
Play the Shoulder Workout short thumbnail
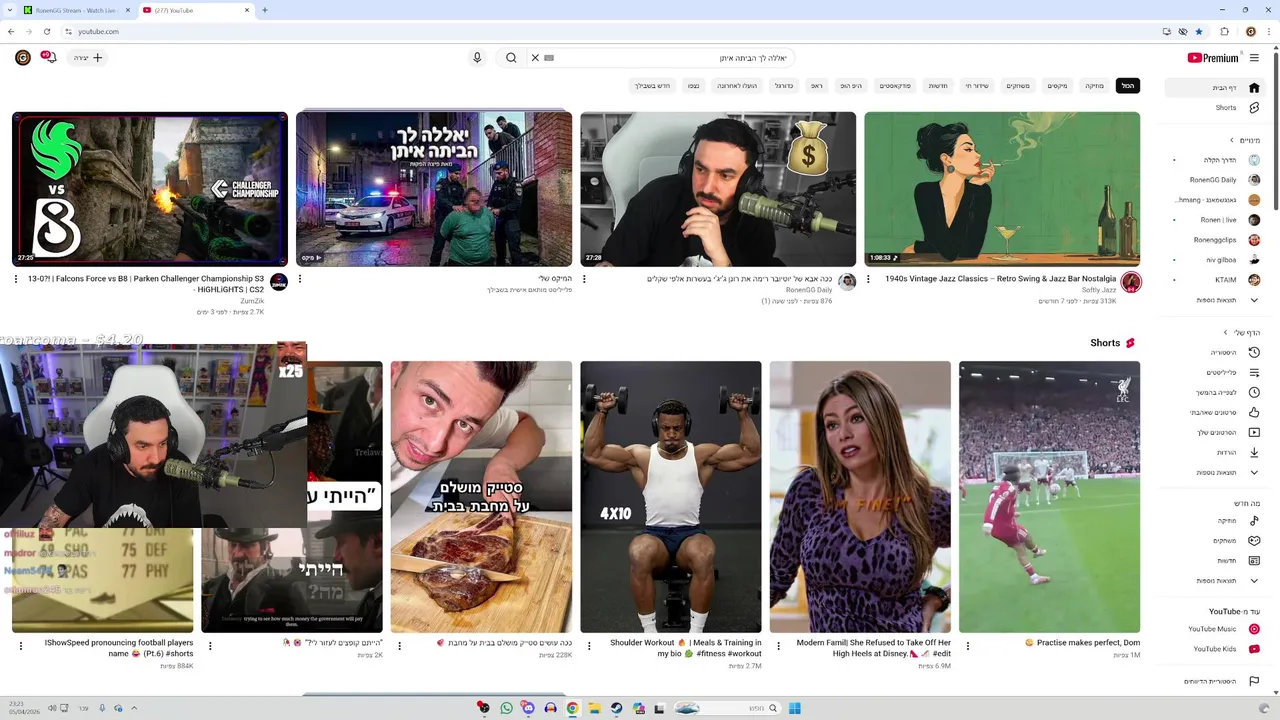[x=671, y=497]
